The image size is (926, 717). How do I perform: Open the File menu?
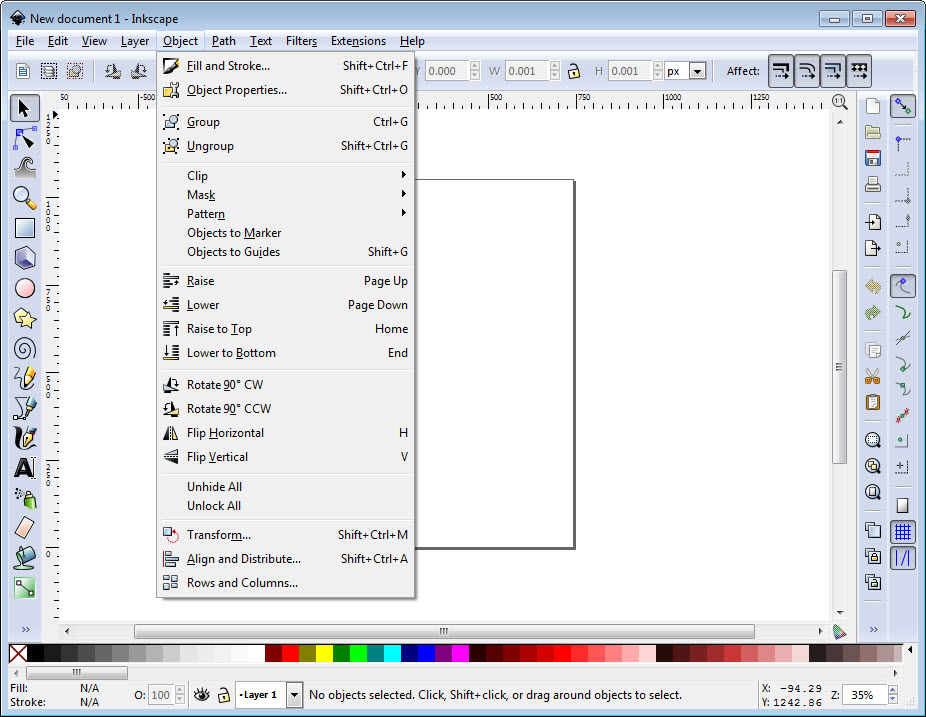click(25, 41)
